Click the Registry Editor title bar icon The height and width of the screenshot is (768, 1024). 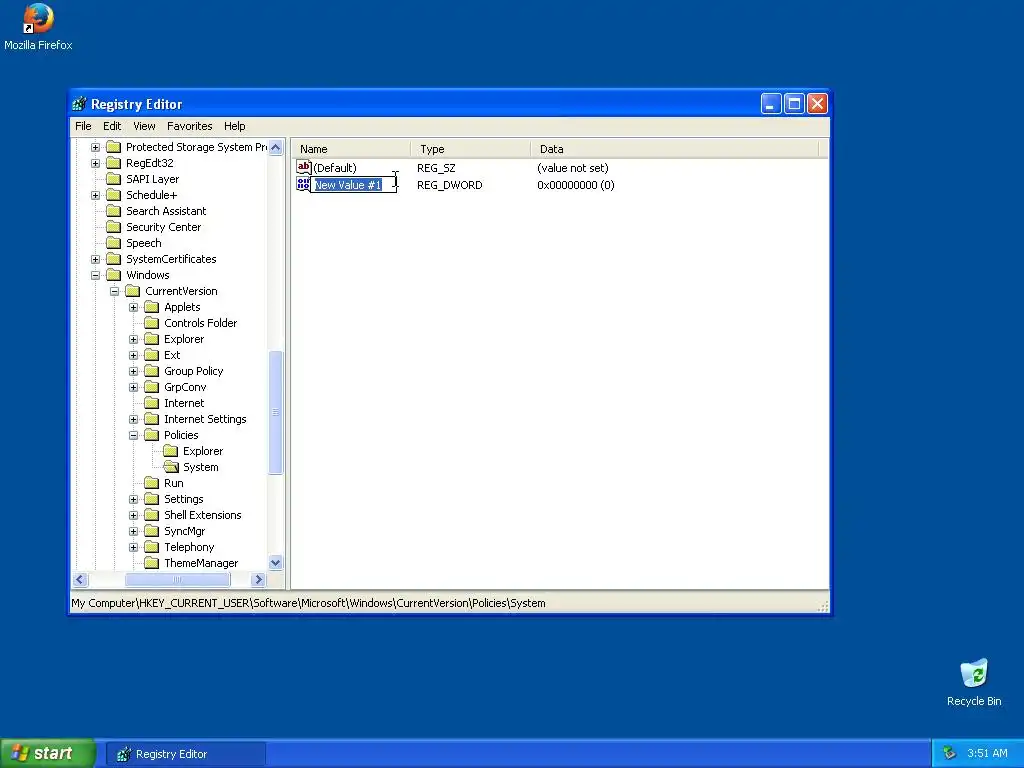tap(79, 104)
